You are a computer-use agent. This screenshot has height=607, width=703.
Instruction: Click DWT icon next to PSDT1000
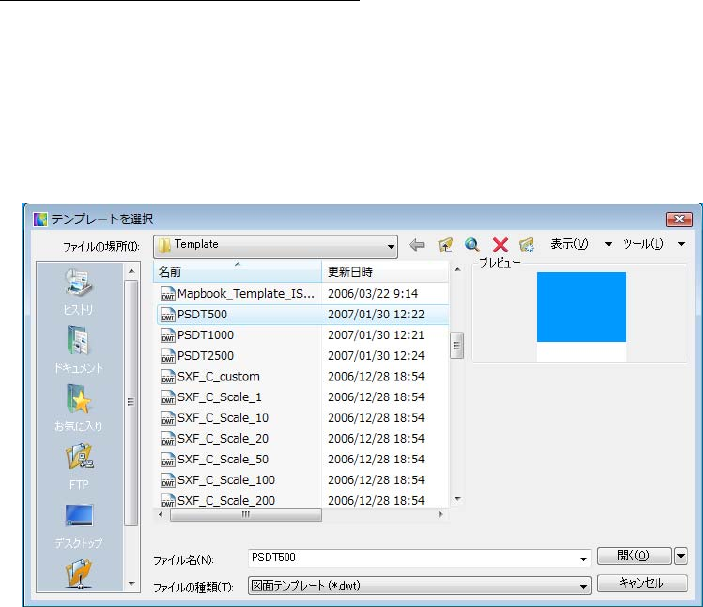(x=168, y=335)
